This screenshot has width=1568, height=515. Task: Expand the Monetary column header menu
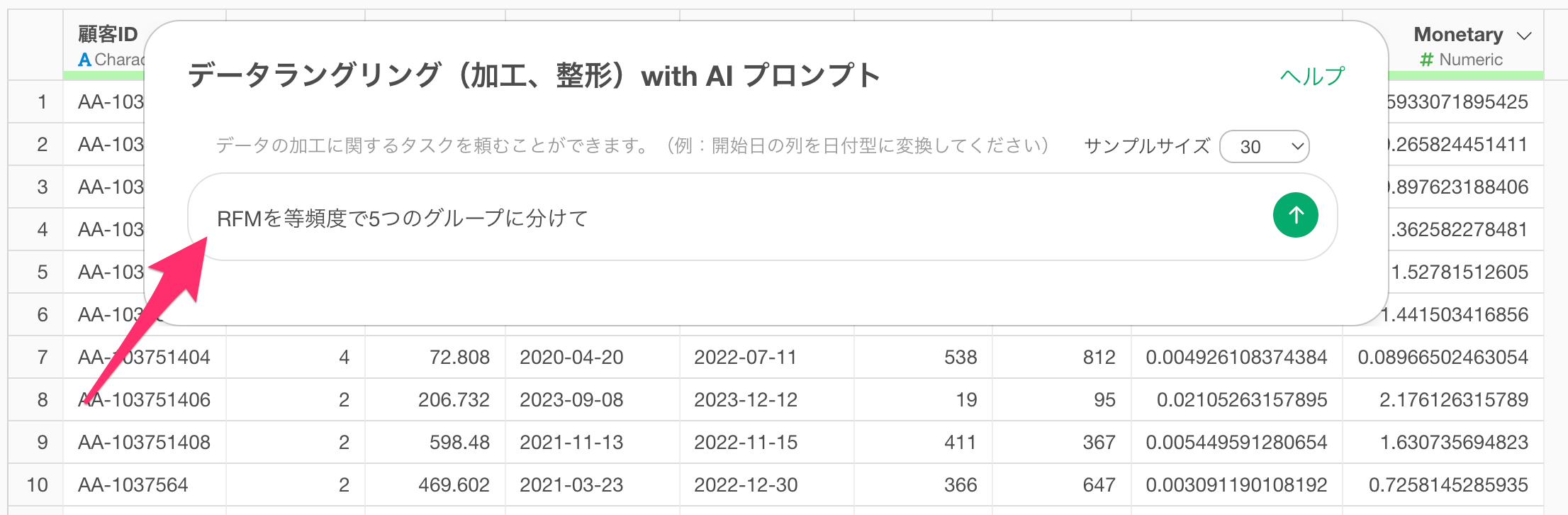1525,35
